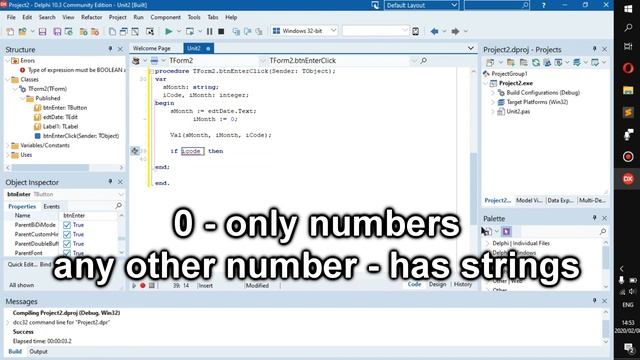
Task: Navigate back with blue left arrow
Action: pos(434,31)
